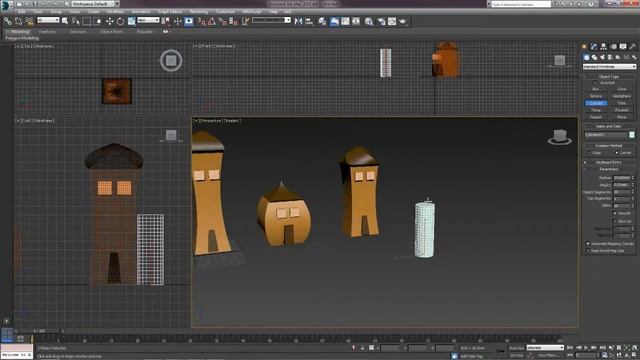Image resolution: width=640 pixels, height=360 pixels.
Task: Collapse the Parameters rollout
Action: [609, 169]
